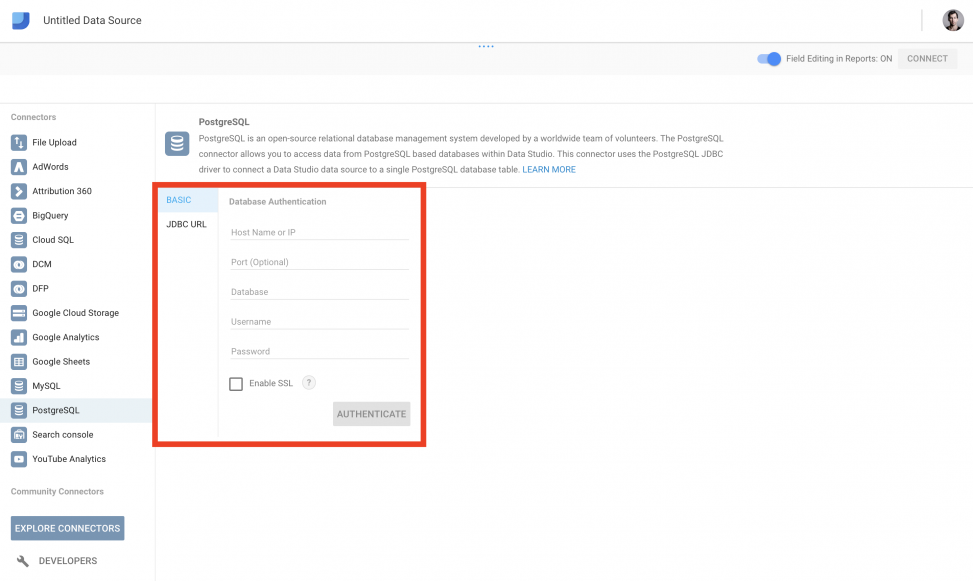Image resolution: width=973 pixels, height=581 pixels.
Task: Select the BASIC tab
Action: click(x=187, y=200)
